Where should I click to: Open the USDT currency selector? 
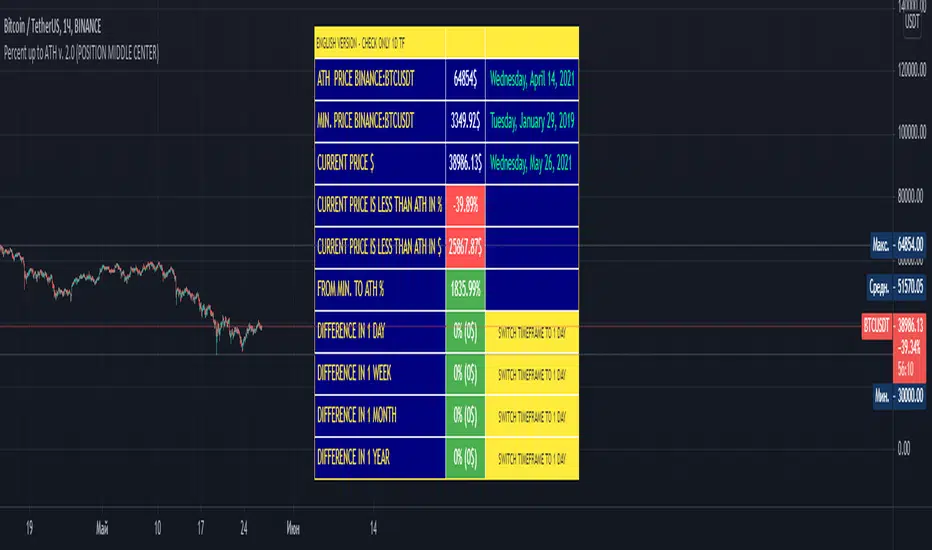[x=912, y=22]
